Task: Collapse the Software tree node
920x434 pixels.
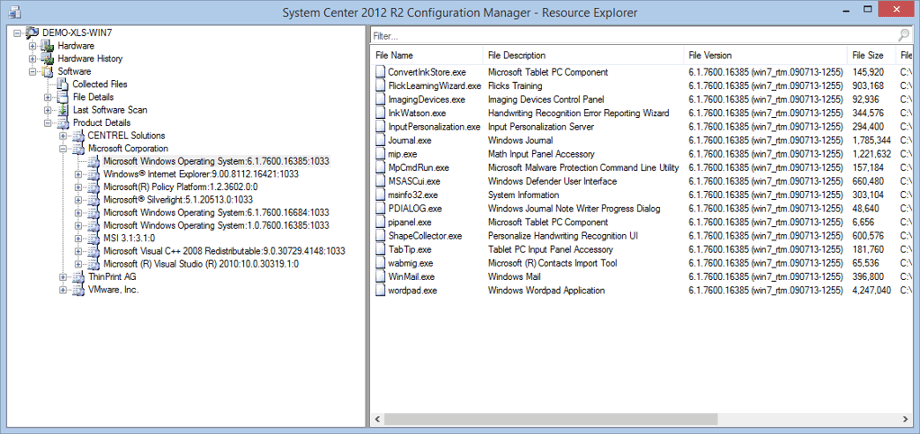Action: click(x=32, y=72)
